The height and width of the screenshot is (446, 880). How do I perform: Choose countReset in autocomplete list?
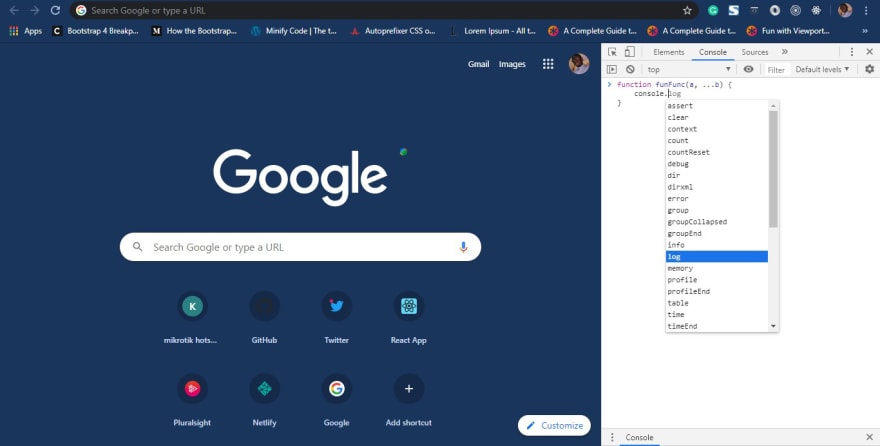pos(717,152)
